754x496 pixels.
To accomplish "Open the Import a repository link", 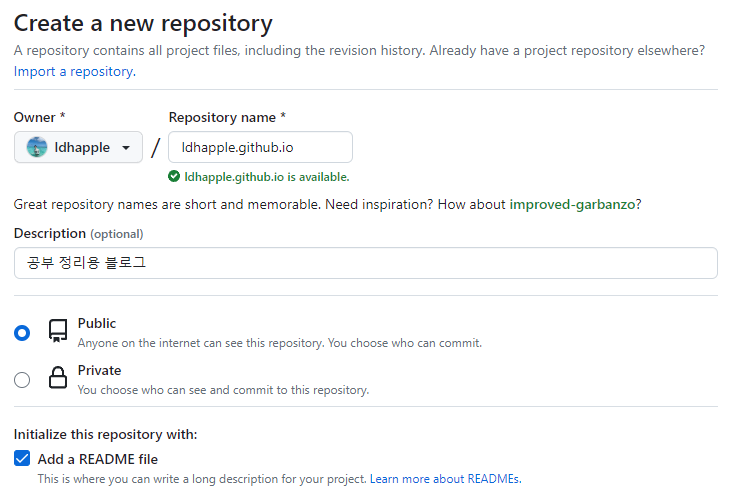I will coord(75,72).
